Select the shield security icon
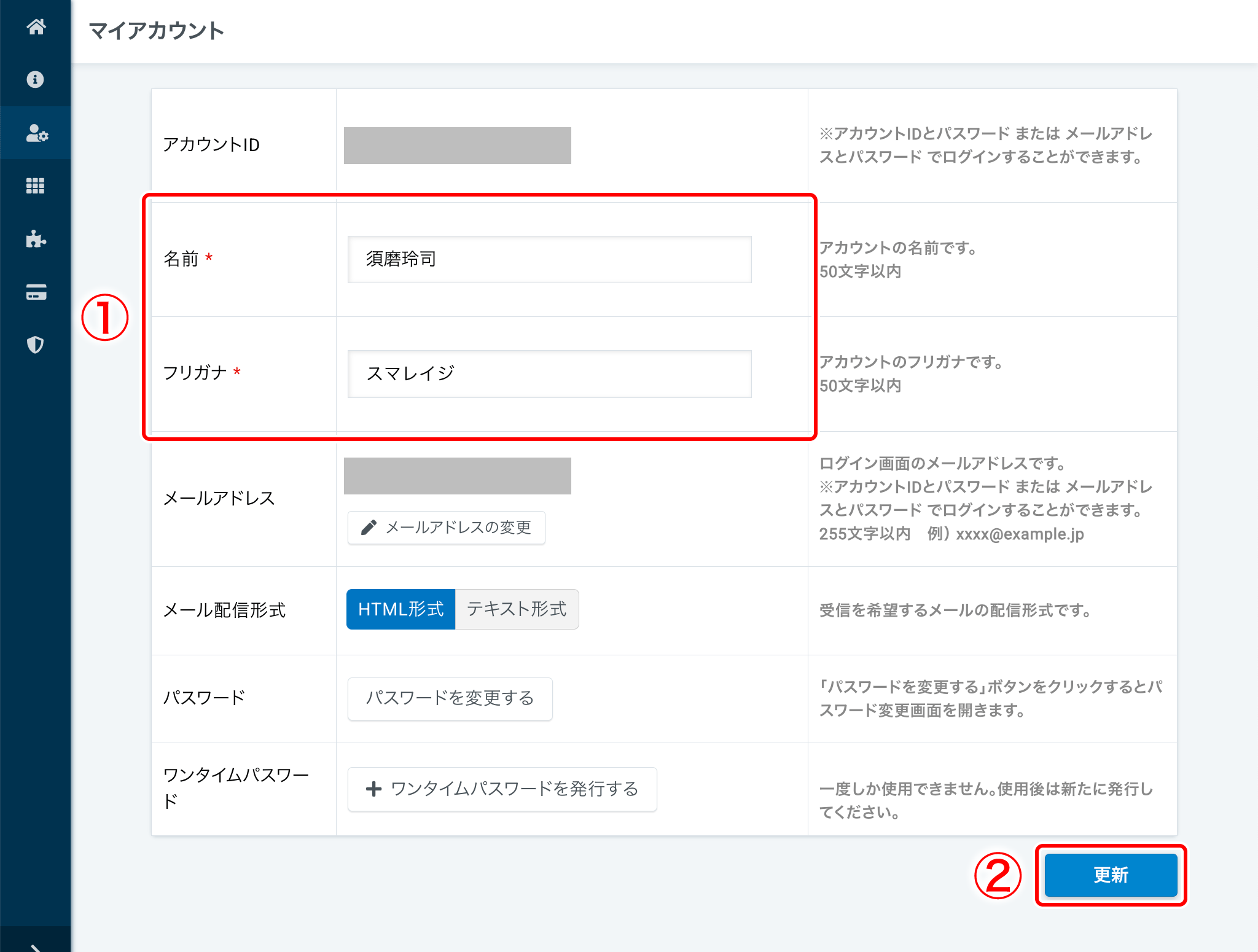 point(36,345)
